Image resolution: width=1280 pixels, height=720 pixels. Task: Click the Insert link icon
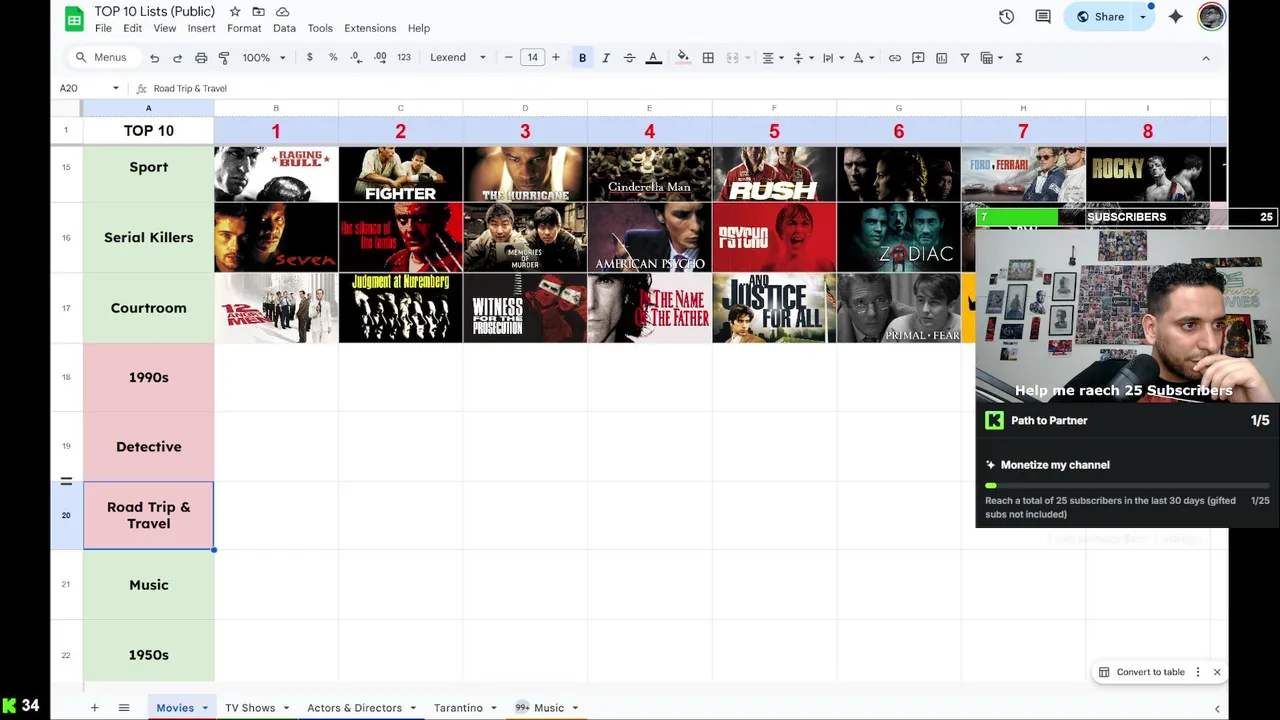[894, 58]
